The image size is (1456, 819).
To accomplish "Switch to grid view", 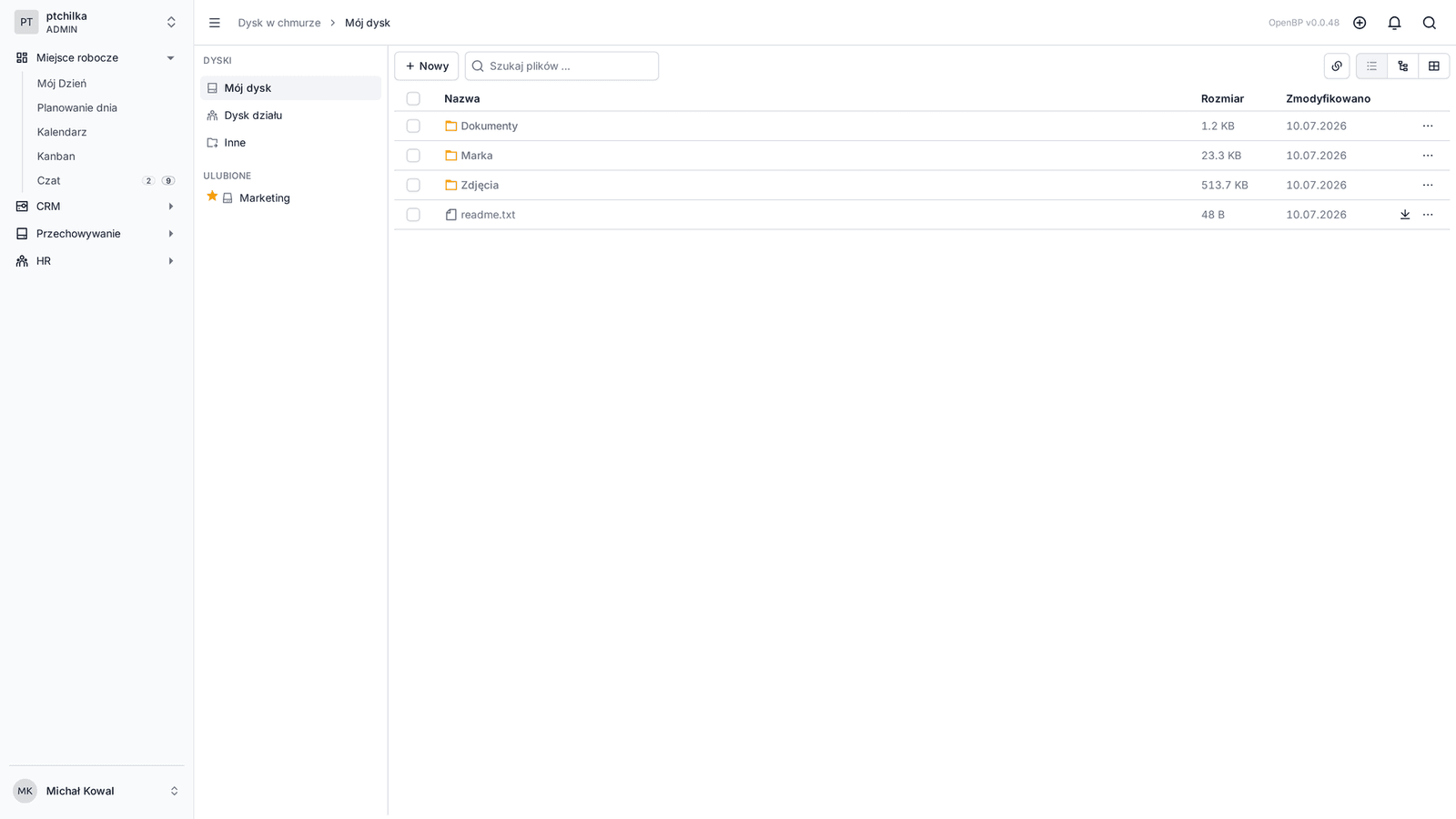I will [1434, 66].
